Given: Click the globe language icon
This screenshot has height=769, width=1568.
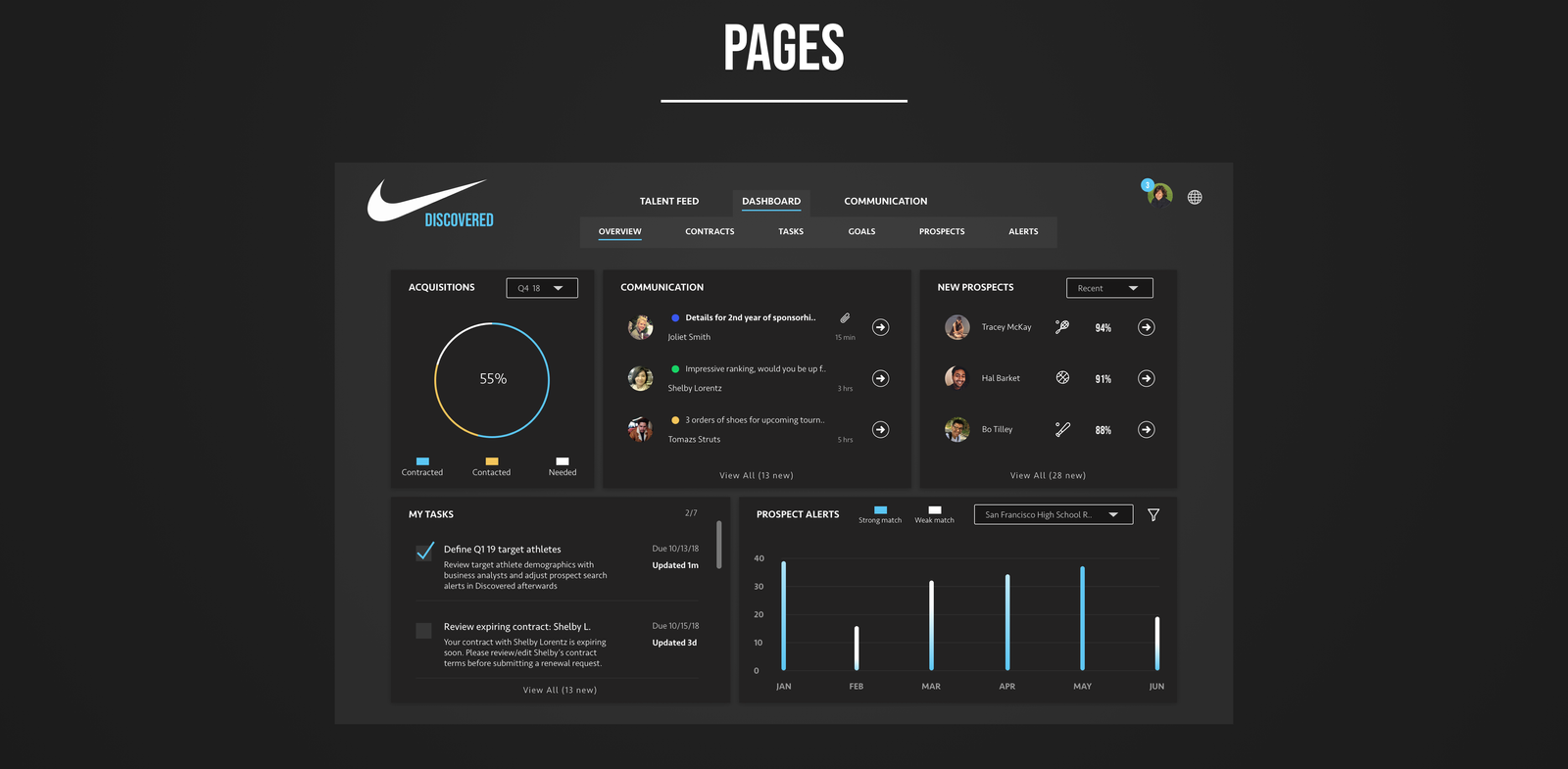Looking at the screenshot, I should [1195, 197].
